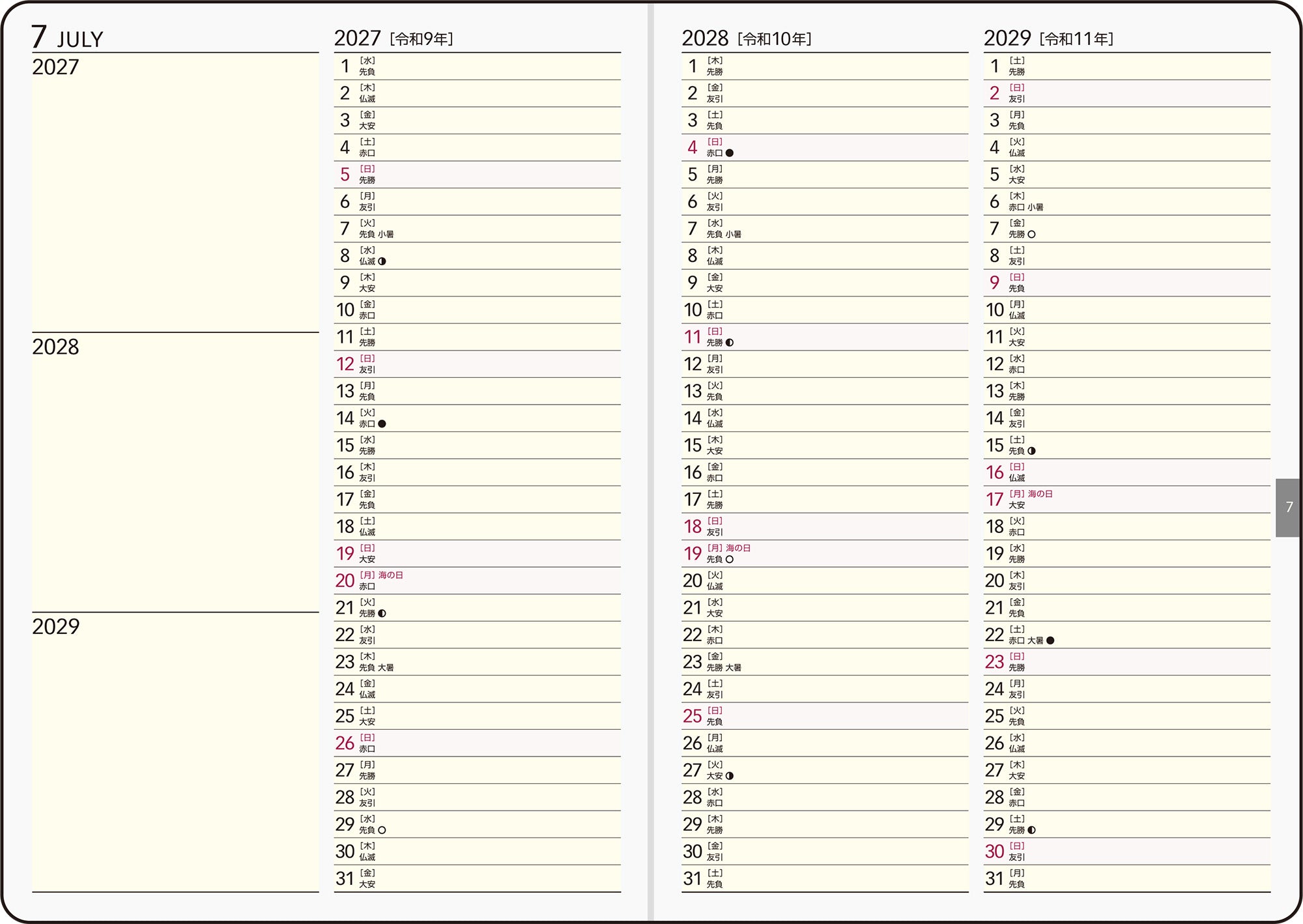Click the 海の日 label on July 17, 2029
This screenshot has height=924, width=1303.
tap(1040, 494)
